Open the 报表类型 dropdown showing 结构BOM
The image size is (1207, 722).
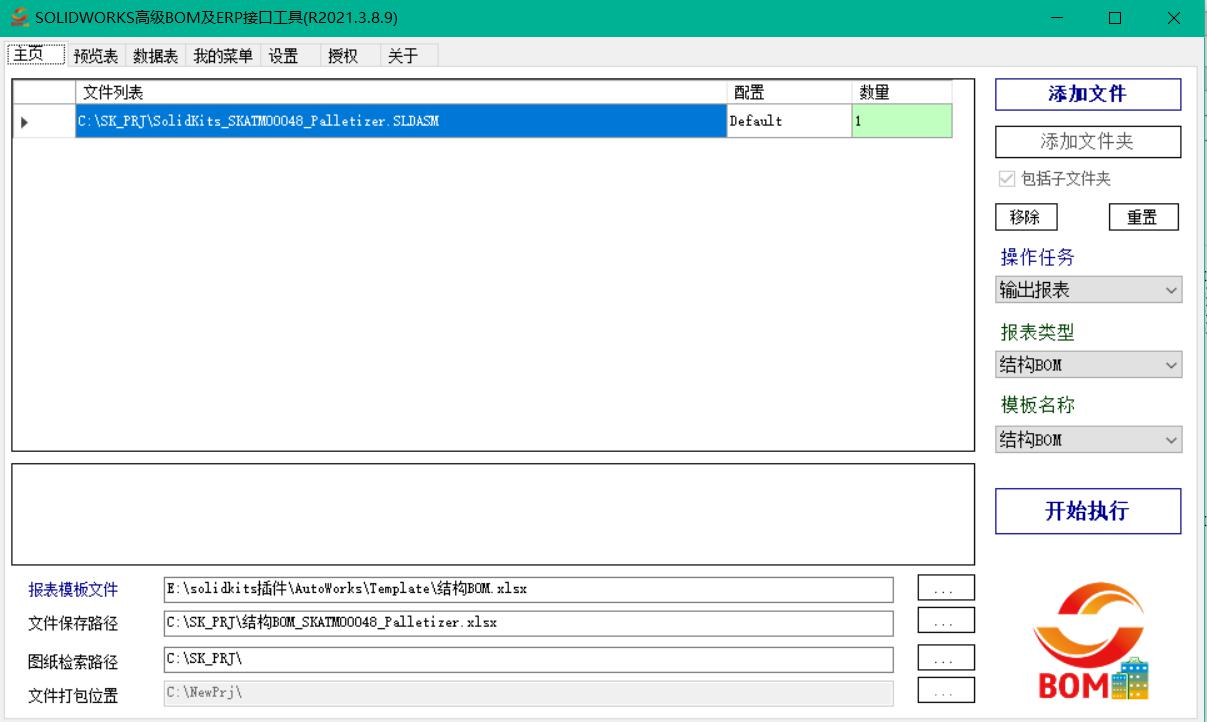coord(1088,365)
